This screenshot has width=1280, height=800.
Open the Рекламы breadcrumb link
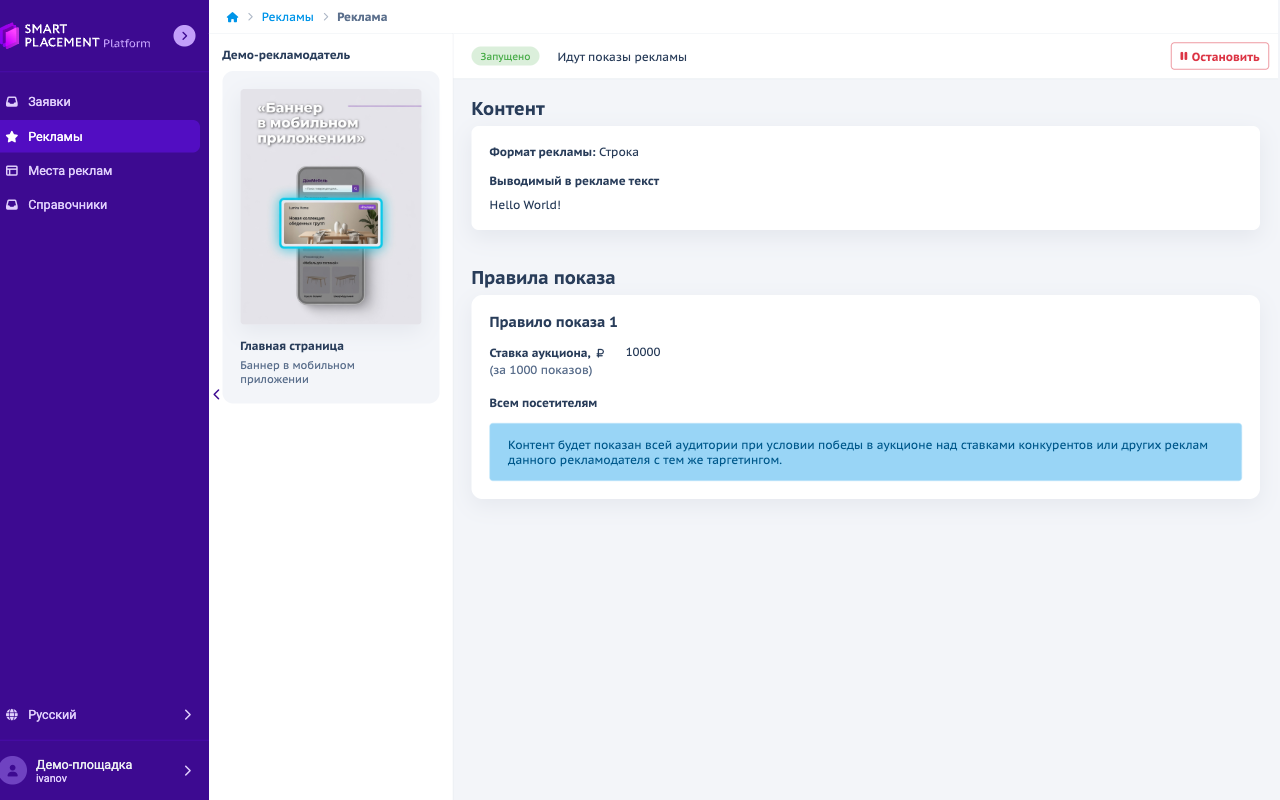(x=288, y=17)
